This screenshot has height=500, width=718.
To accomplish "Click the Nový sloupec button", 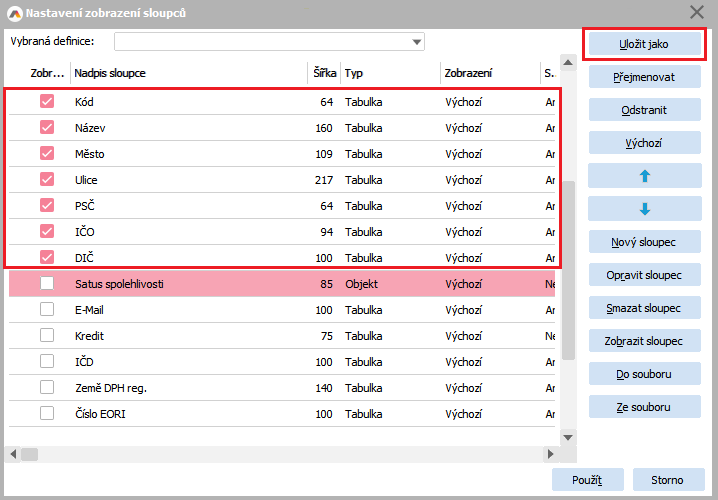I will [x=644, y=242].
